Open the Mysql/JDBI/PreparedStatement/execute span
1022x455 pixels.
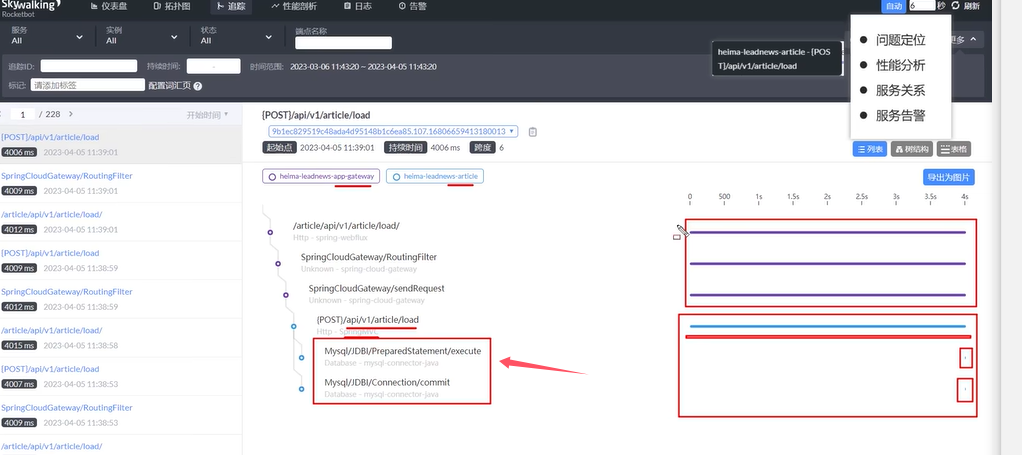tap(402, 356)
